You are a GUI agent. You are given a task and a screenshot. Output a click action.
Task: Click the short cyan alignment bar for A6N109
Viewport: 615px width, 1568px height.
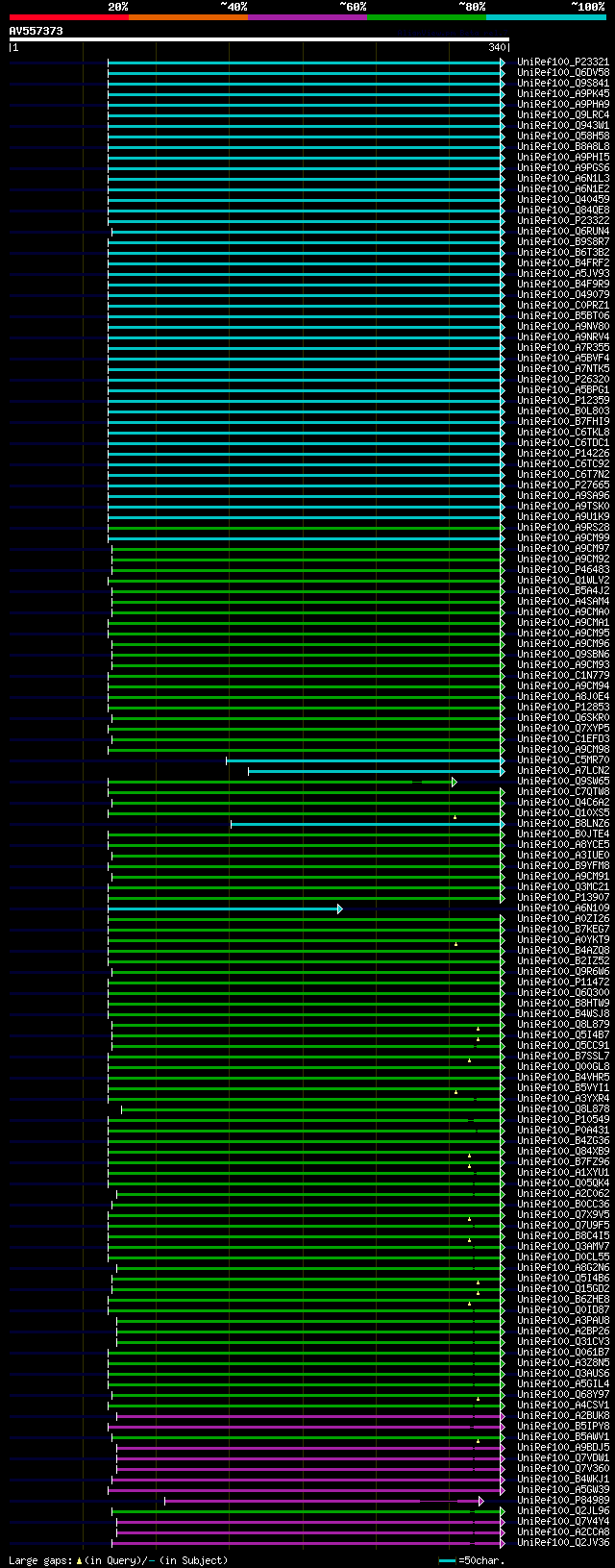(225, 908)
